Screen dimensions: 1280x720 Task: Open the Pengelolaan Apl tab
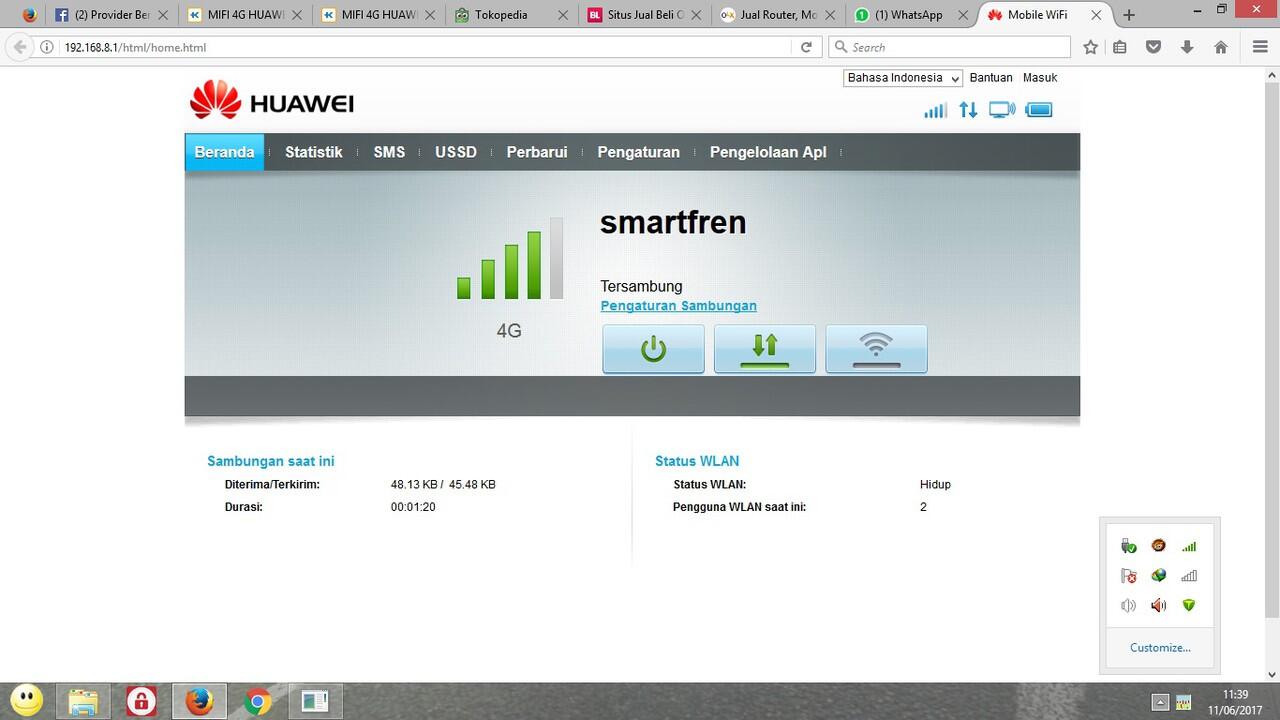[x=768, y=152]
